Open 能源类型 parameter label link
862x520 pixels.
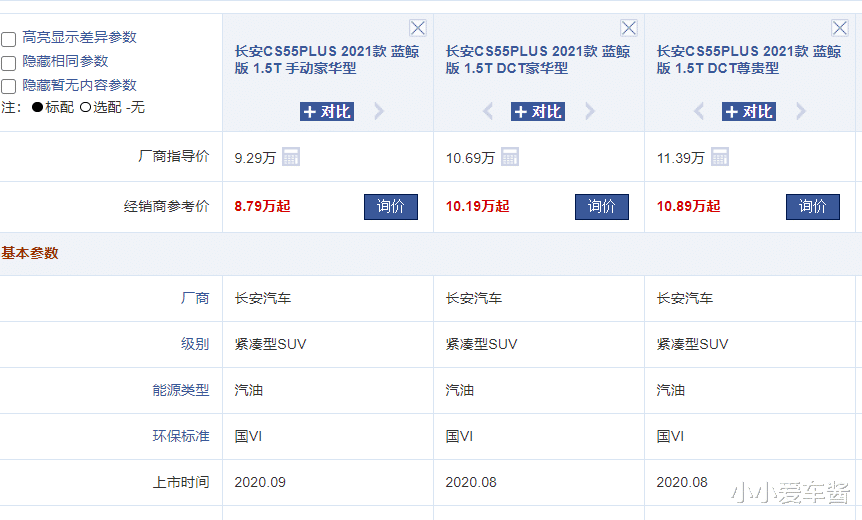pyautogui.click(x=181, y=390)
